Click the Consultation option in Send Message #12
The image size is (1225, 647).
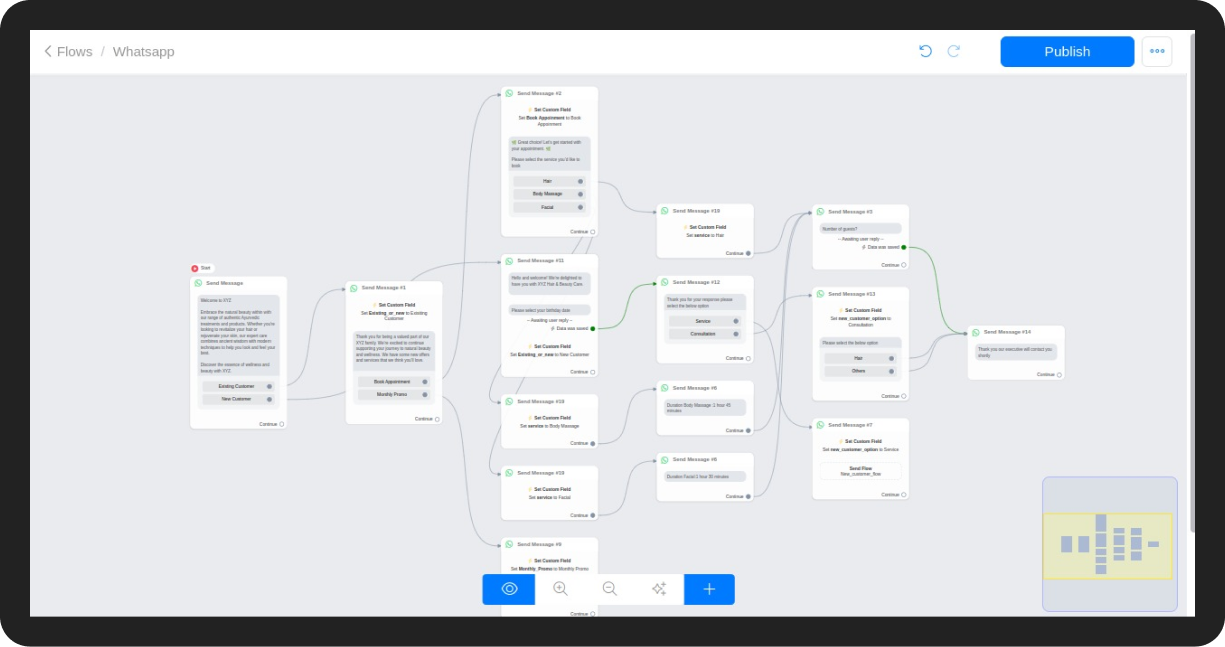pos(704,334)
